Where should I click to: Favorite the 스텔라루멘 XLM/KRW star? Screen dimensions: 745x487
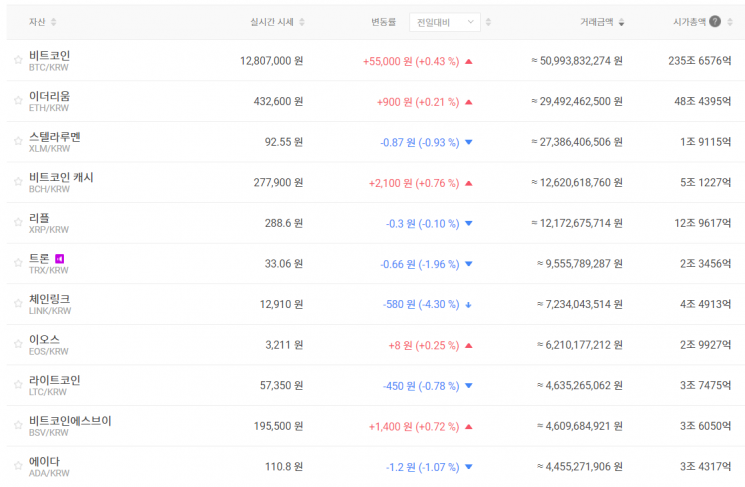coord(18,141)
